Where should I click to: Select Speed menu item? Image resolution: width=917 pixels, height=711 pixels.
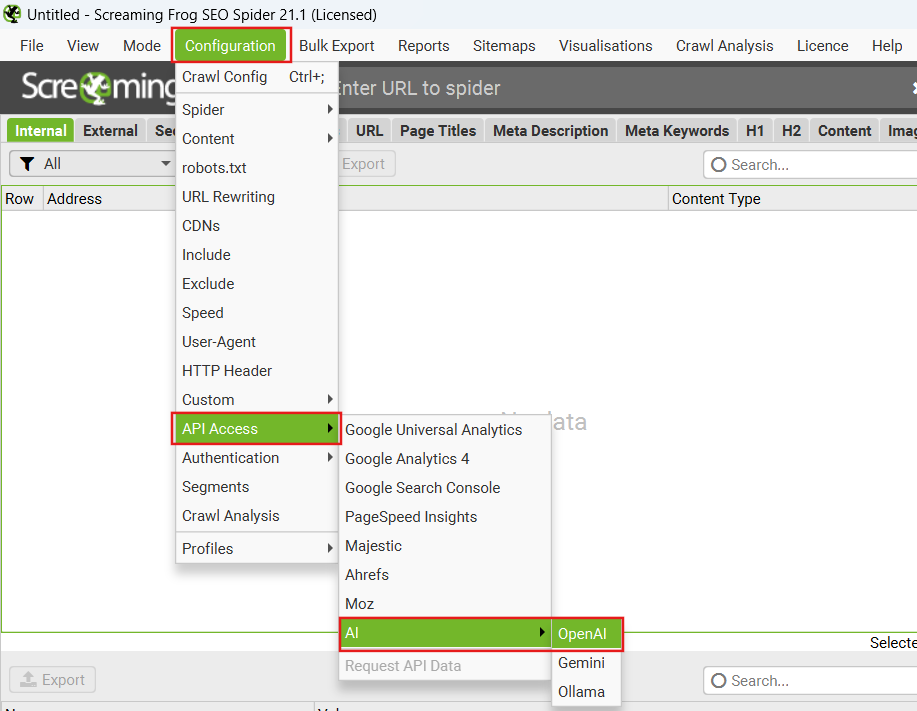click(x=257, y=313)
